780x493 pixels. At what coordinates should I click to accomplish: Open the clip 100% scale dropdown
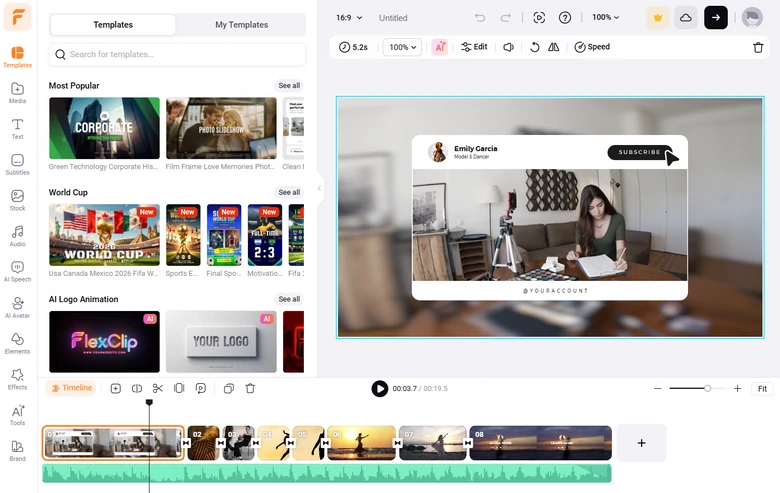click(402, 47)
